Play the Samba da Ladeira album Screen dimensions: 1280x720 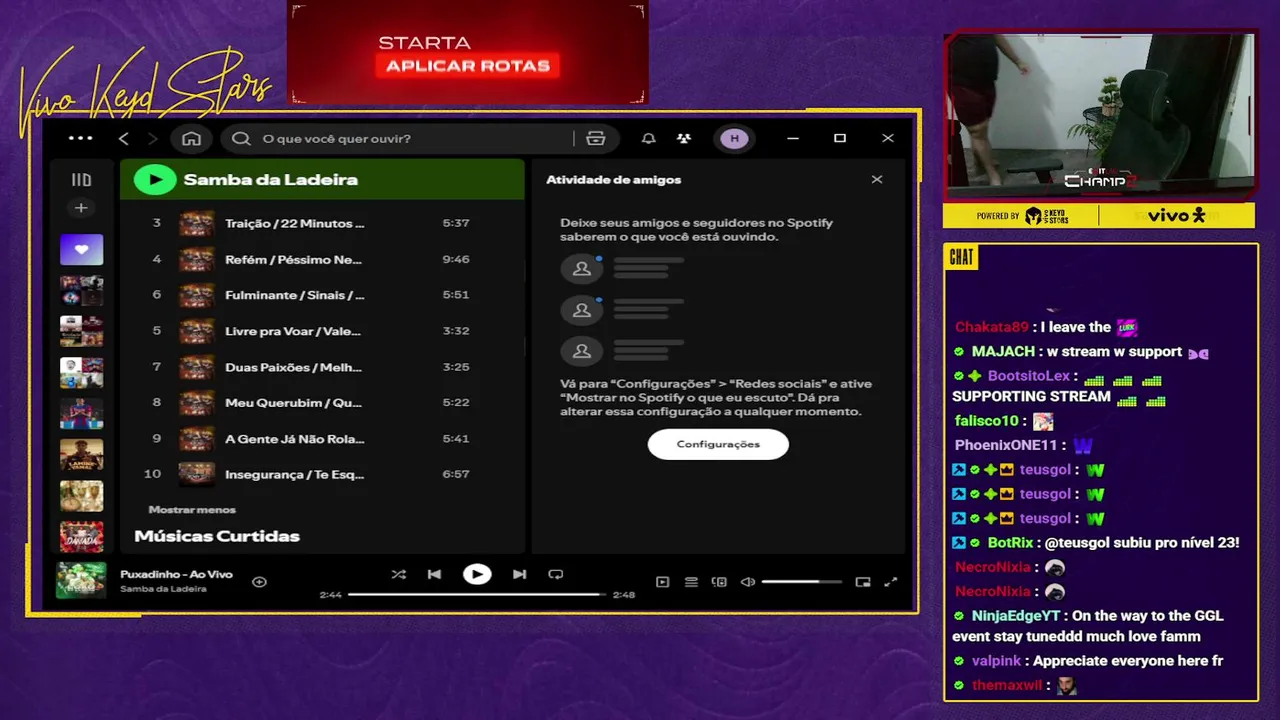point(155,180)
